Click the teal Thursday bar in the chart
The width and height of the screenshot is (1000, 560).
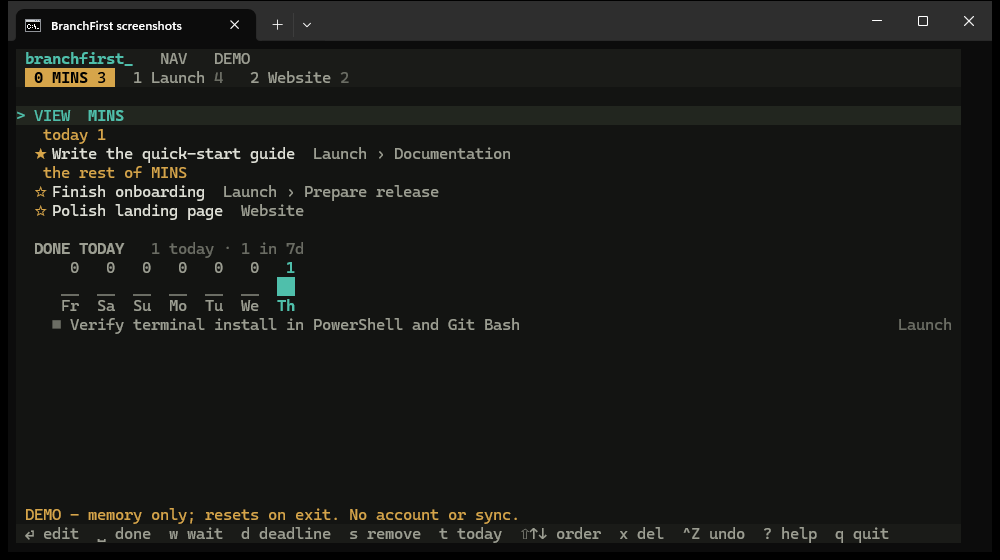tap(286, 286)
